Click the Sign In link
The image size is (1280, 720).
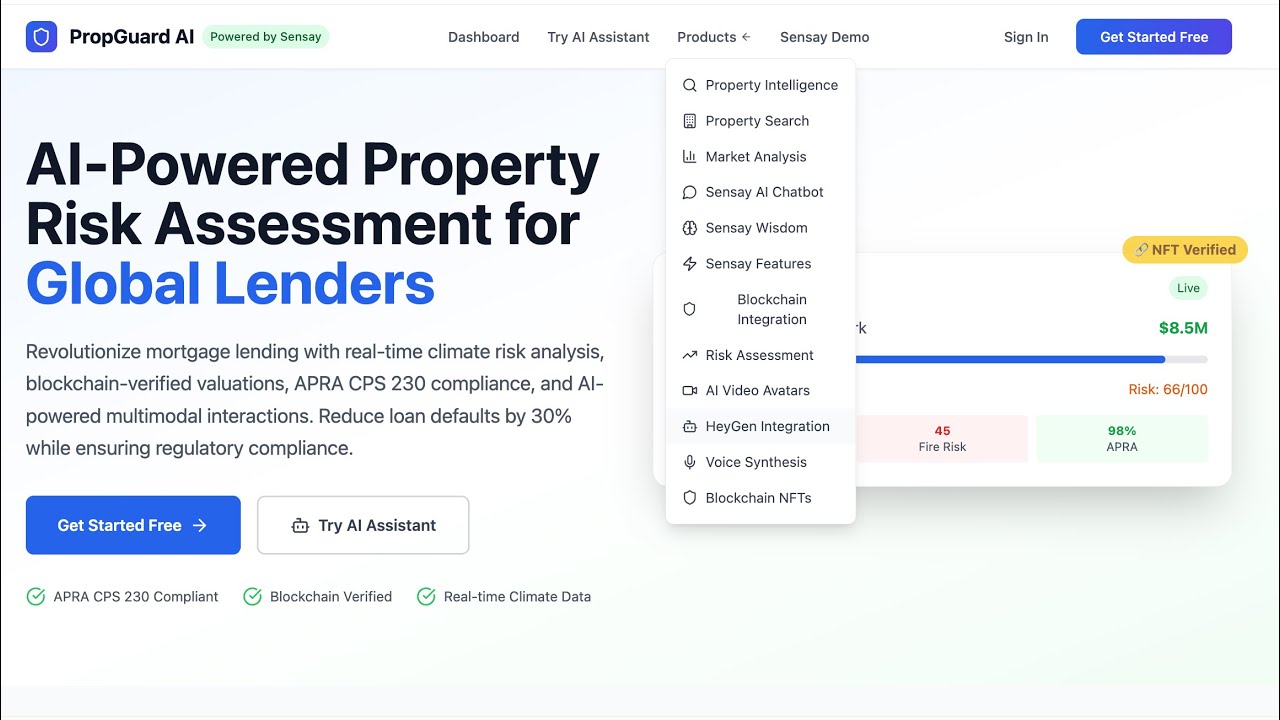[x=1026, y=37]
